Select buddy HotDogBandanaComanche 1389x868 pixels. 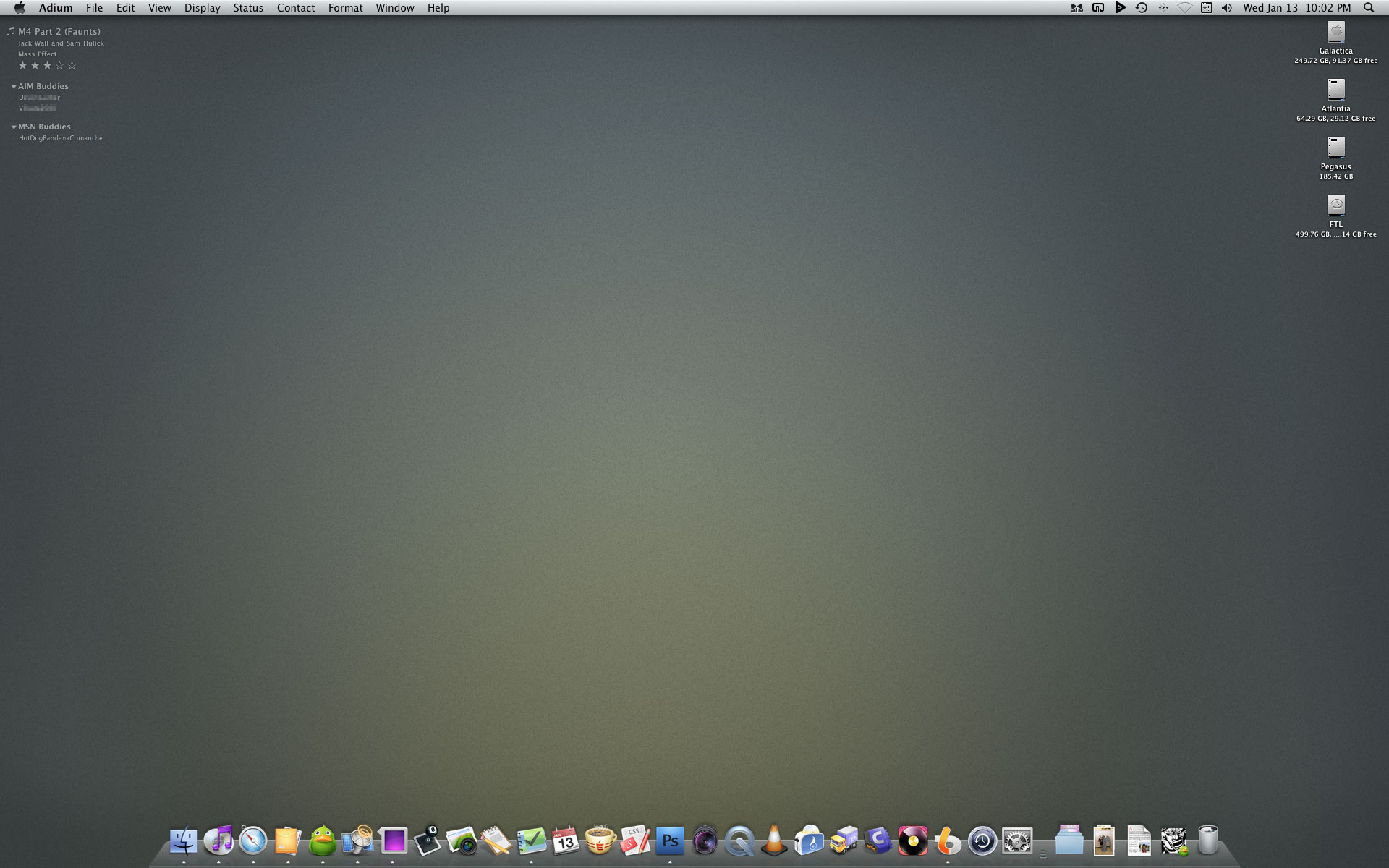click(x=60, y=137)
